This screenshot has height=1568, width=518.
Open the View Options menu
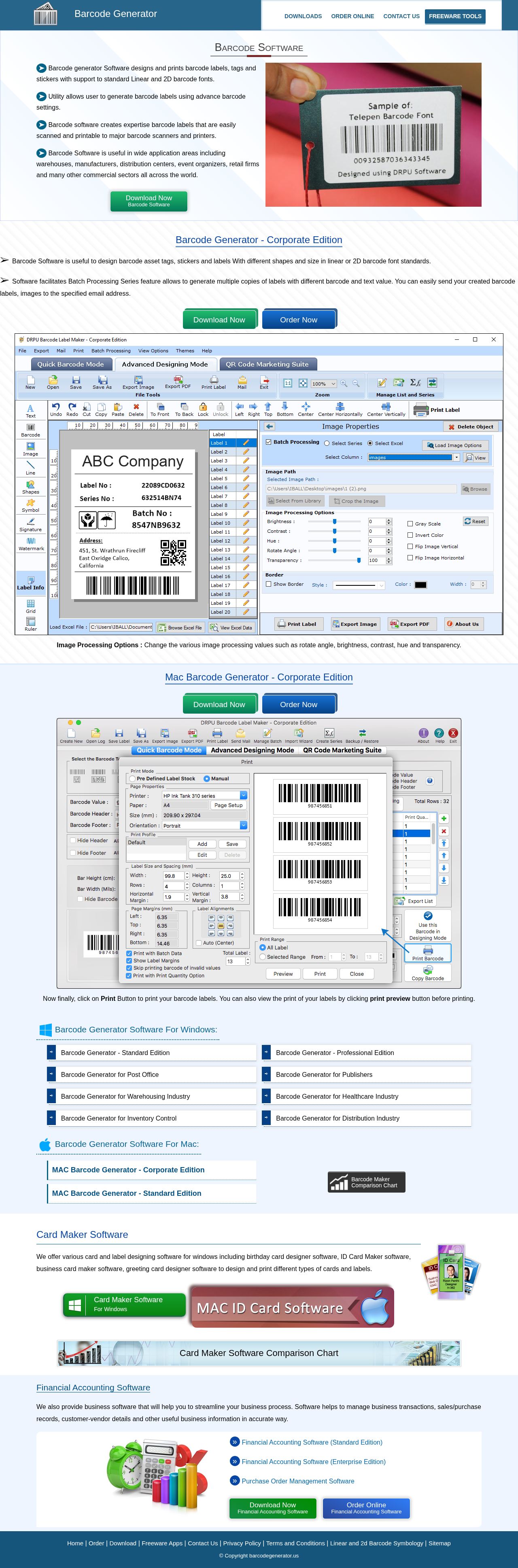[x=153, y=351]
